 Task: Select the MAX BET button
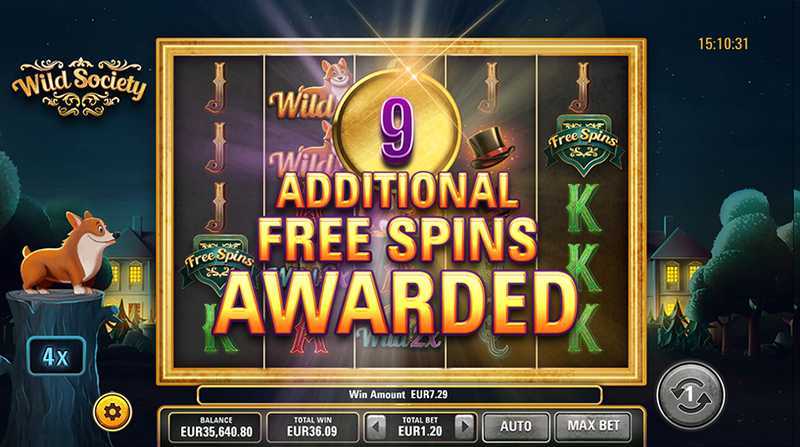coord(593,426)
